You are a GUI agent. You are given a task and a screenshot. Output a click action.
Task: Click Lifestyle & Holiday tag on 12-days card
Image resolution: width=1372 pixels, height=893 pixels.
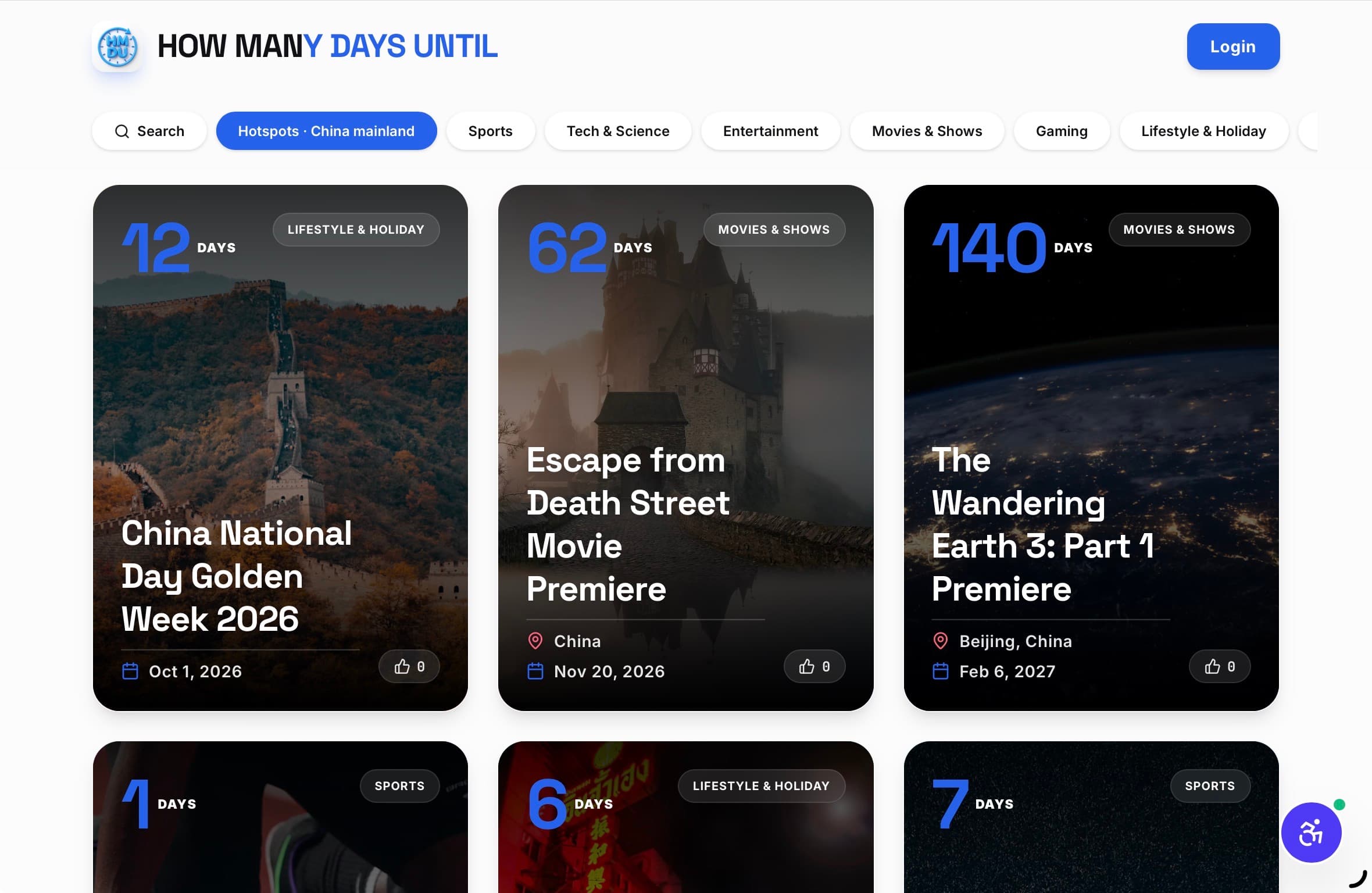(x=356, y=230)
